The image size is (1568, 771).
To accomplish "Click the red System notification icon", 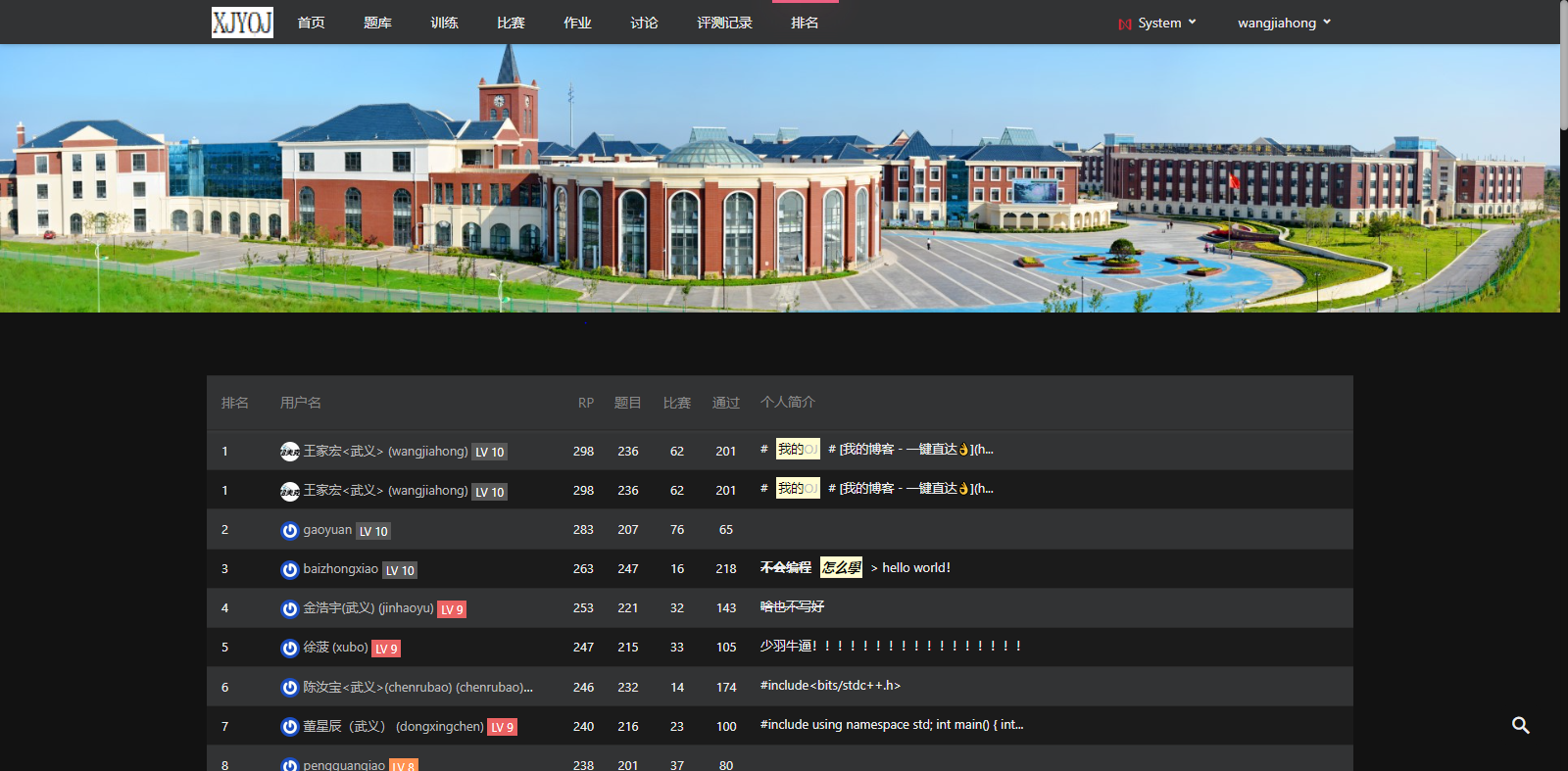I will click(1125, 24).
